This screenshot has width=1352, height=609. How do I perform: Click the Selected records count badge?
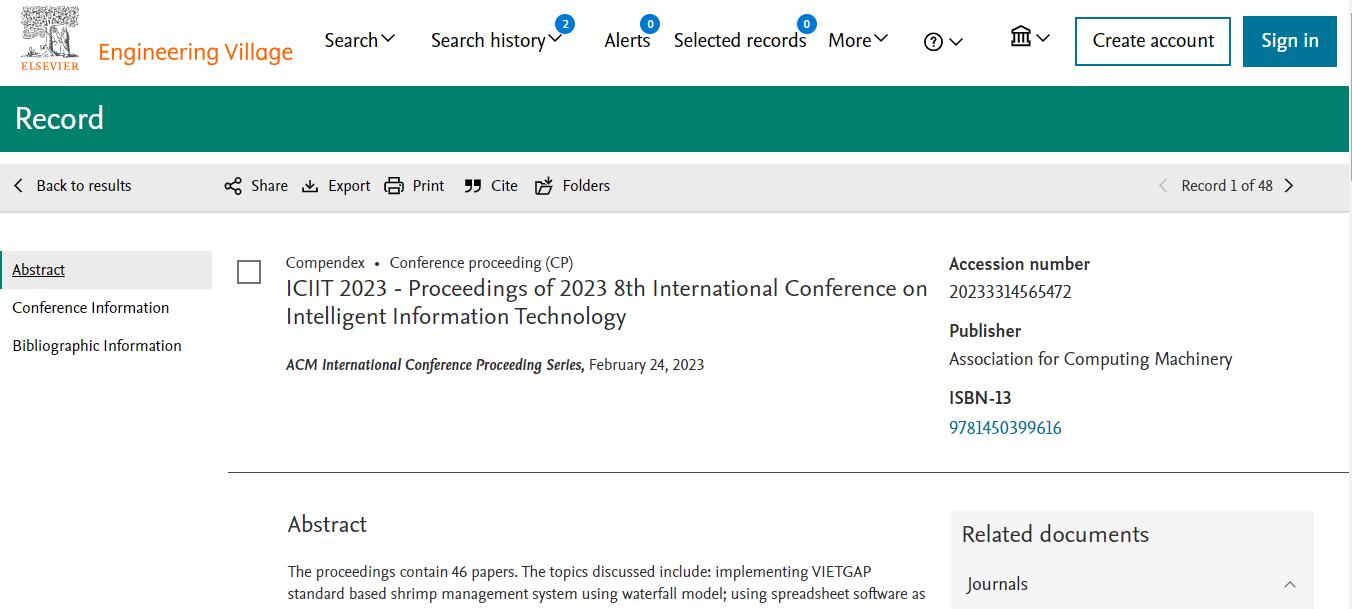click(806, 24)
